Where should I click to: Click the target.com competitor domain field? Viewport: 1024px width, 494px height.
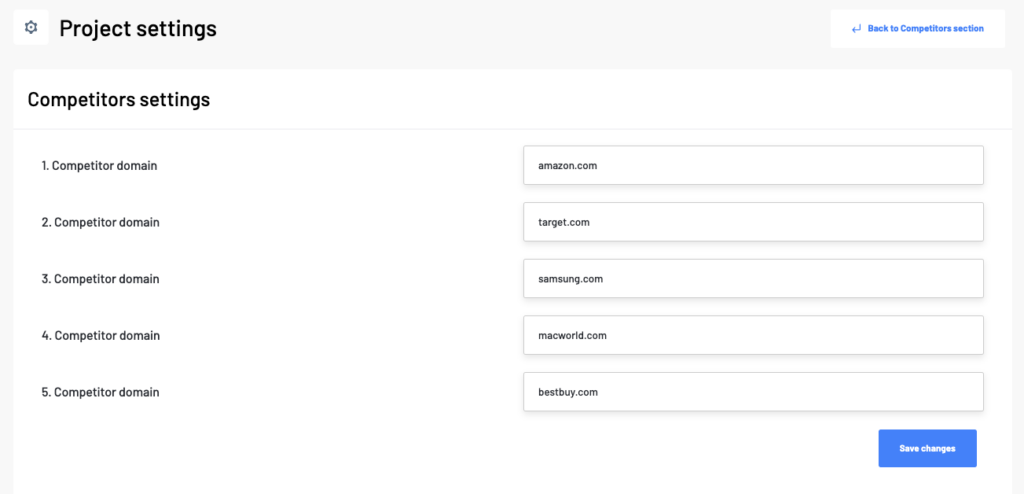point(753,222)
